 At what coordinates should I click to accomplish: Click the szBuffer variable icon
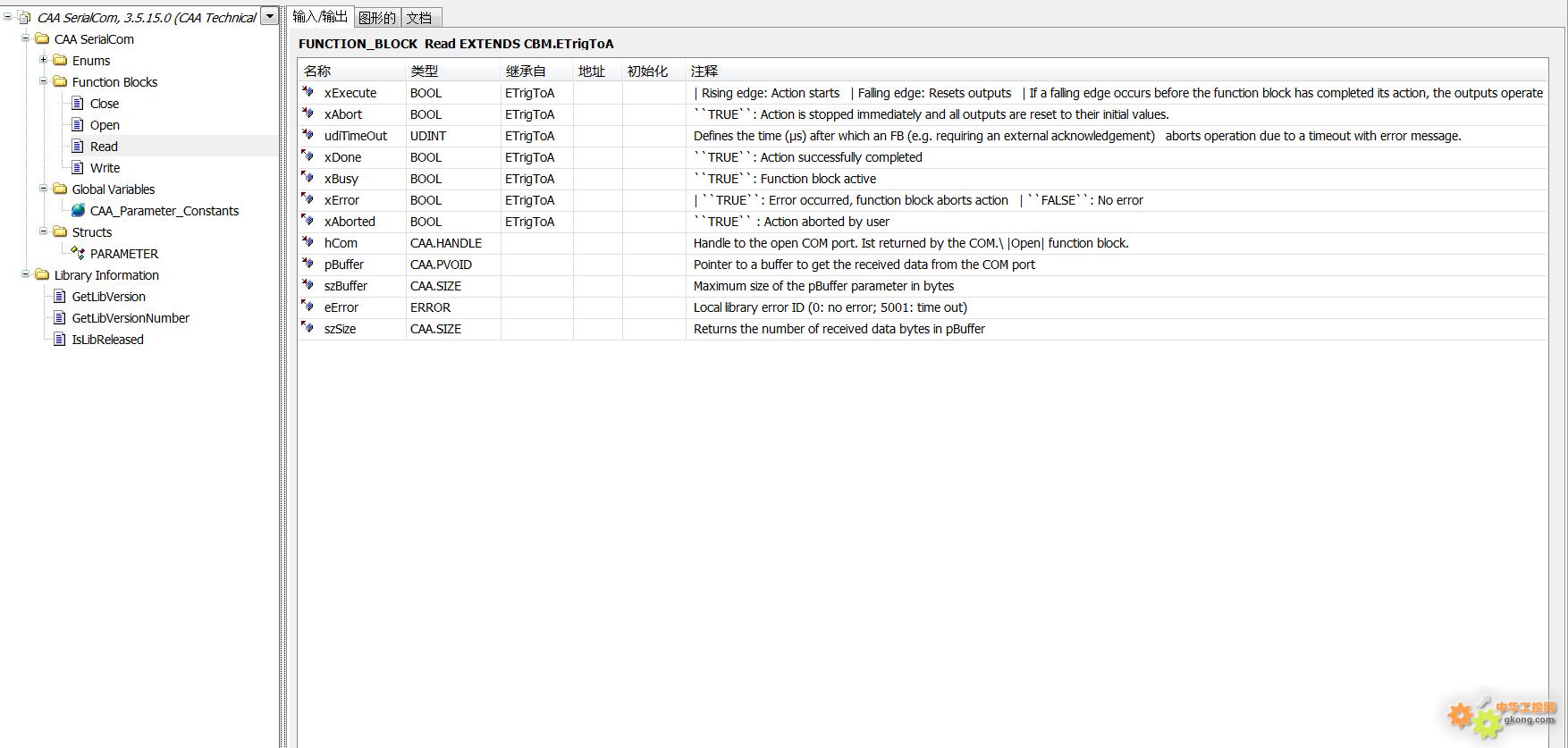(x=308, y=285)
